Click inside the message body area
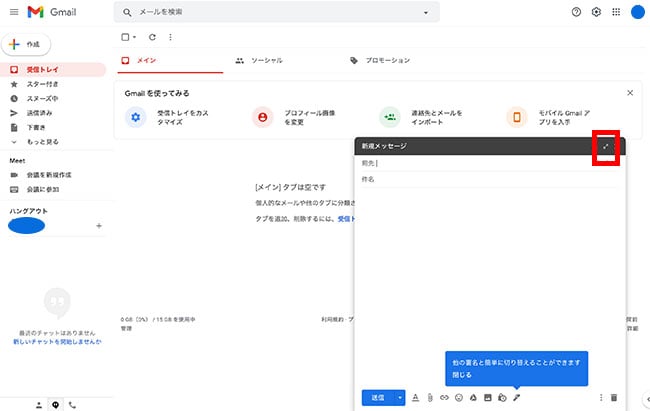Screen dimensions: 650x411 [x=489, y=270]
